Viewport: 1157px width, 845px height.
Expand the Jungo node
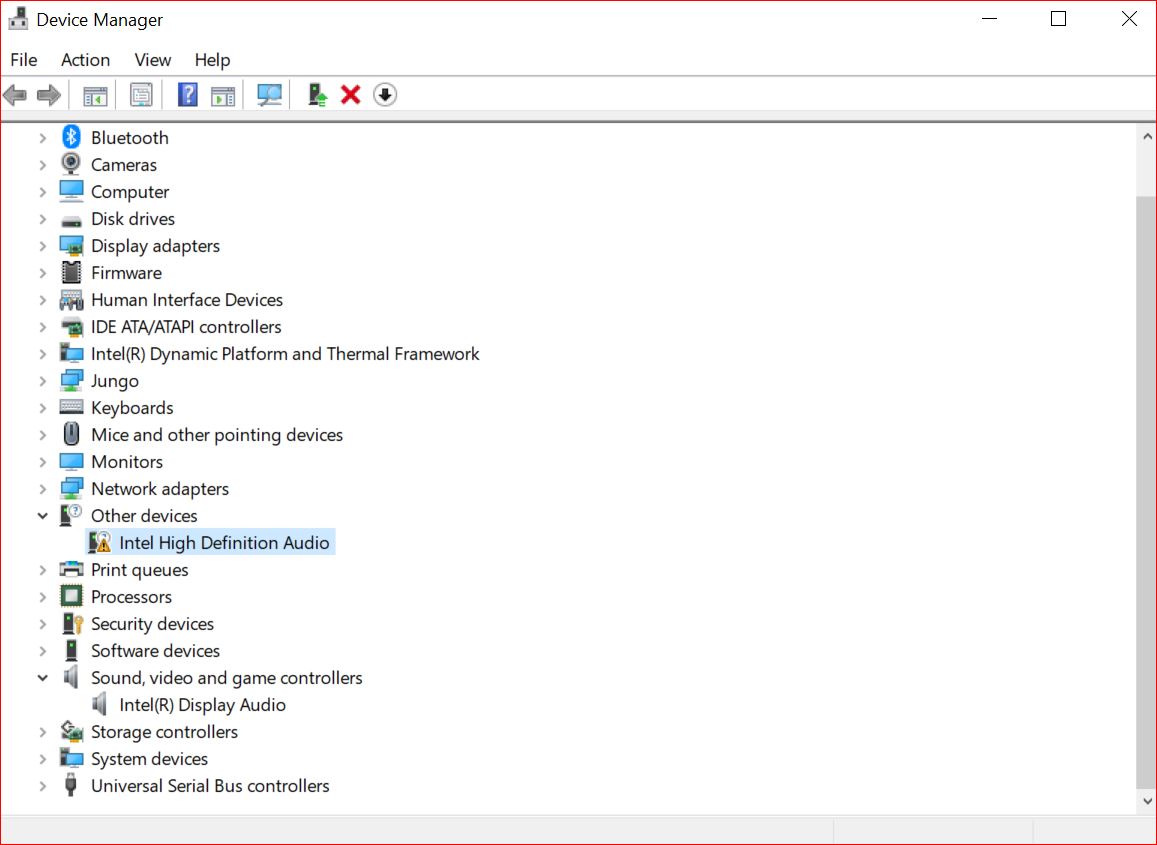pos(43,381)
